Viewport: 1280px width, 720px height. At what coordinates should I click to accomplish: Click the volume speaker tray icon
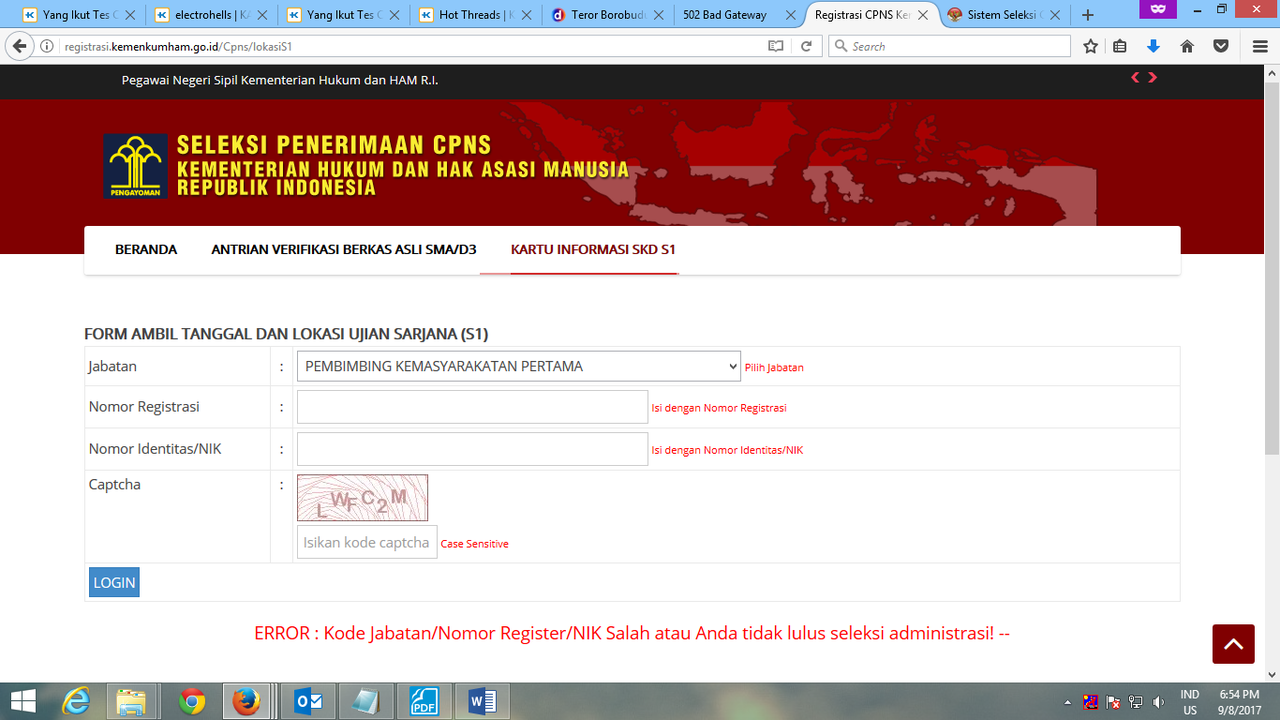click(1158, 702)
